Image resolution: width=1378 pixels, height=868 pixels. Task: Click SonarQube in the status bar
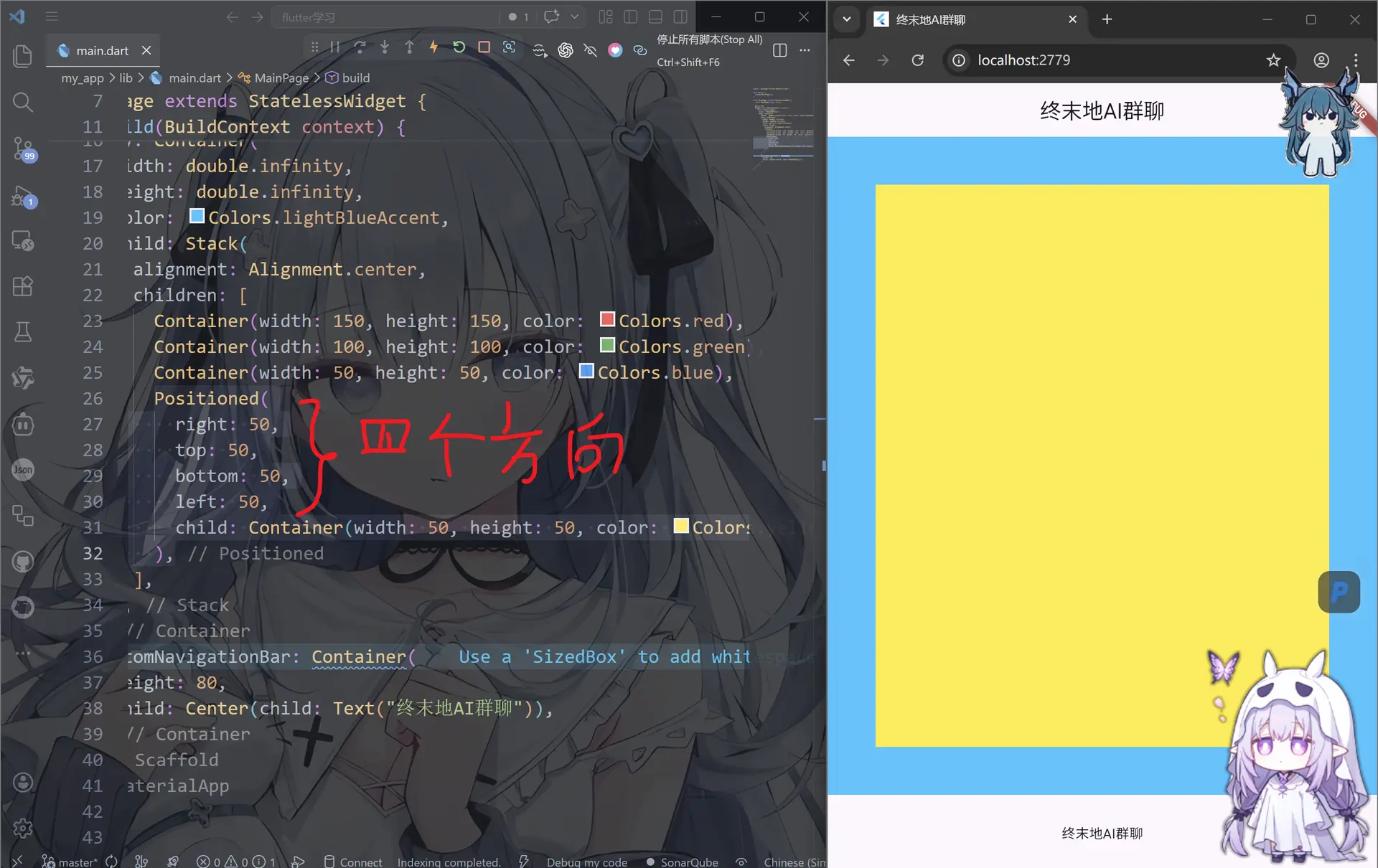(x=683, y=862)
